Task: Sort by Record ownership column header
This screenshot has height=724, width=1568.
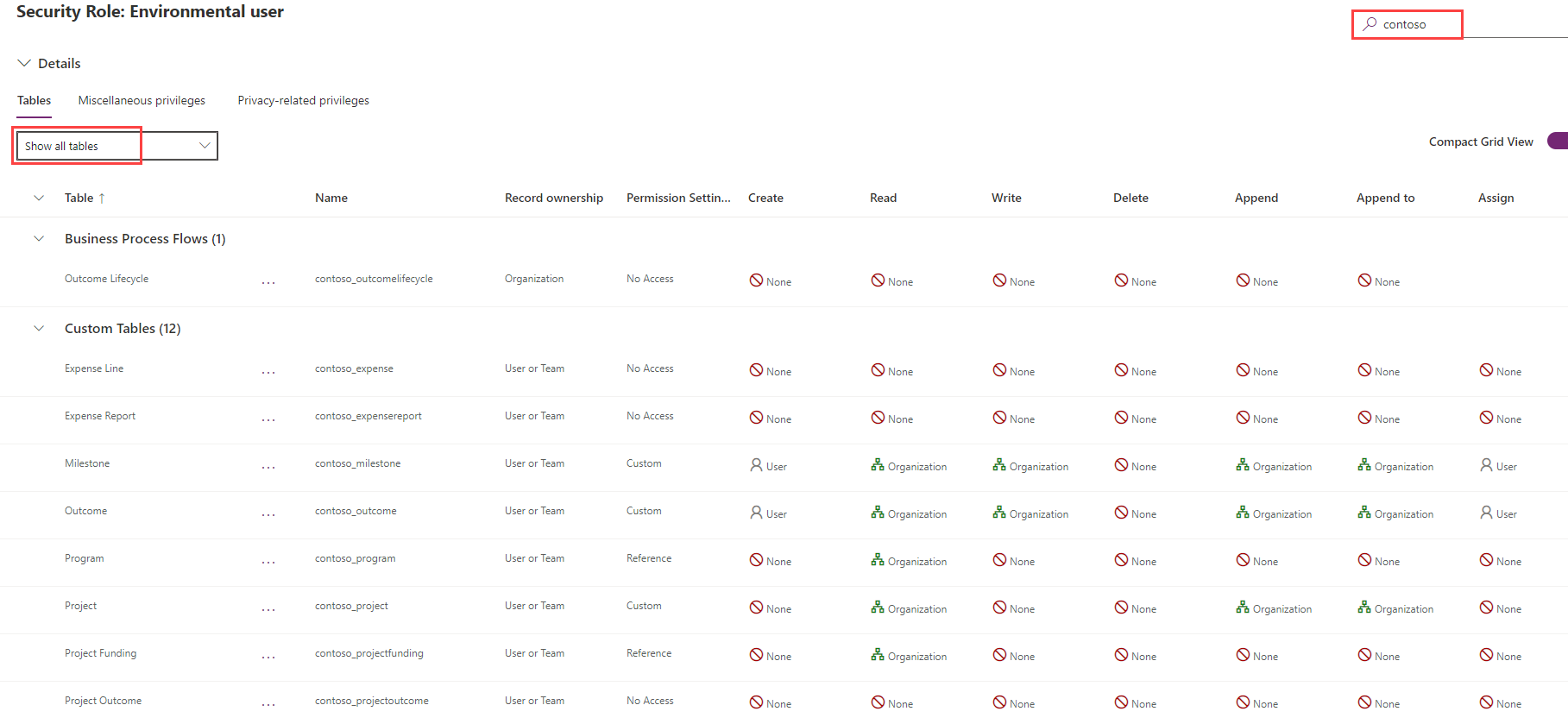Action: pyautogui.click(x=554, y=198)
